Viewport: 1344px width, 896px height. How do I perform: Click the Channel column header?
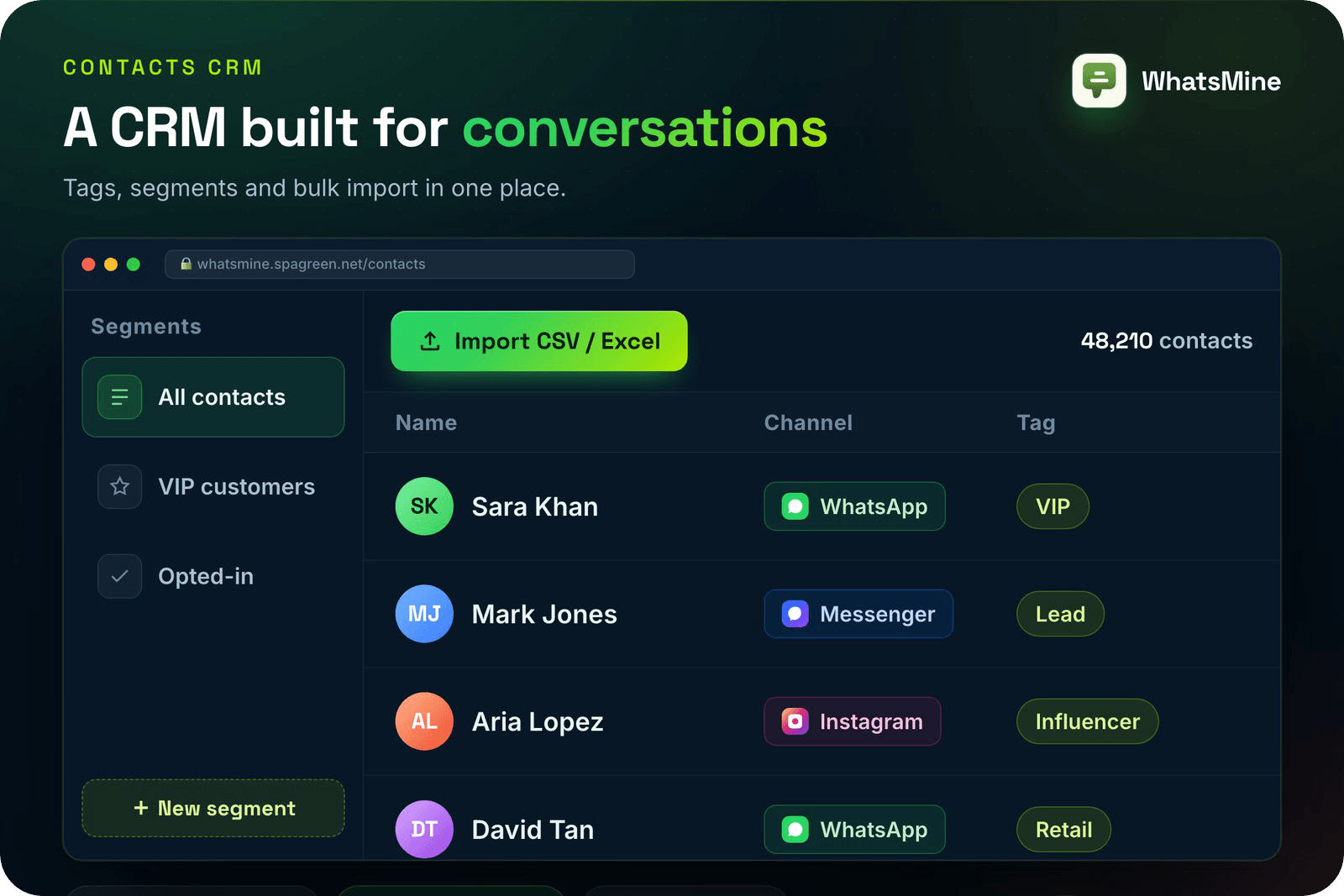pyautogui.click(x=808, y=422)
